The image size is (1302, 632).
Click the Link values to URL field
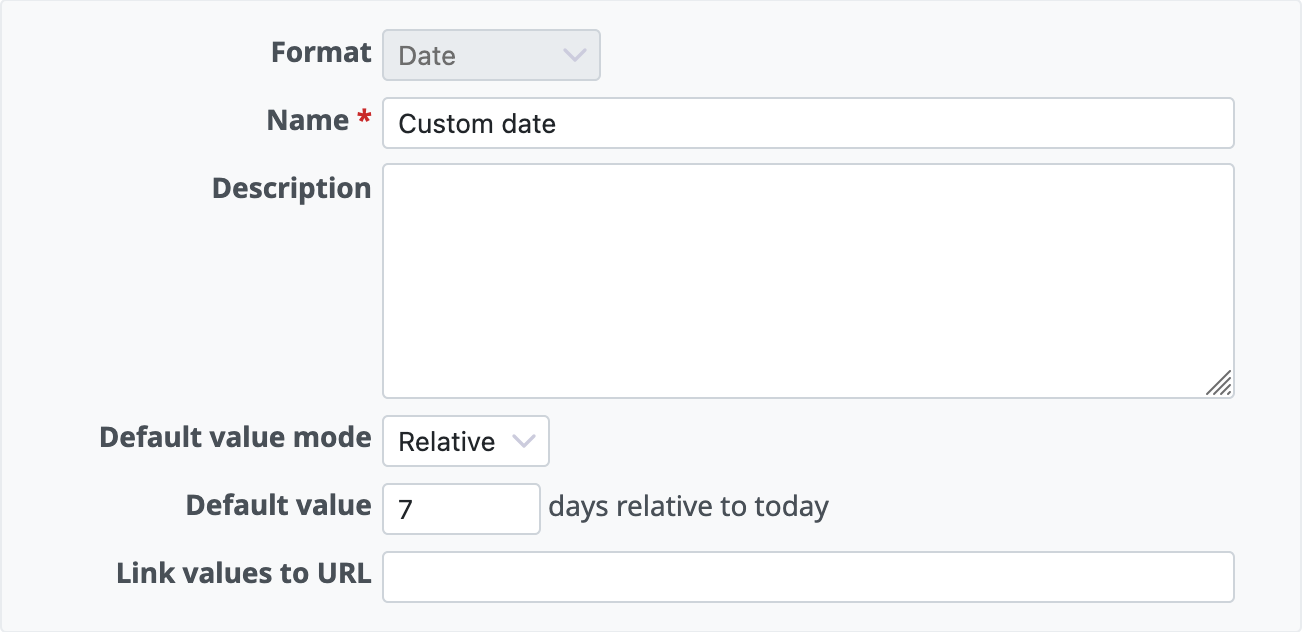(808, 577)
